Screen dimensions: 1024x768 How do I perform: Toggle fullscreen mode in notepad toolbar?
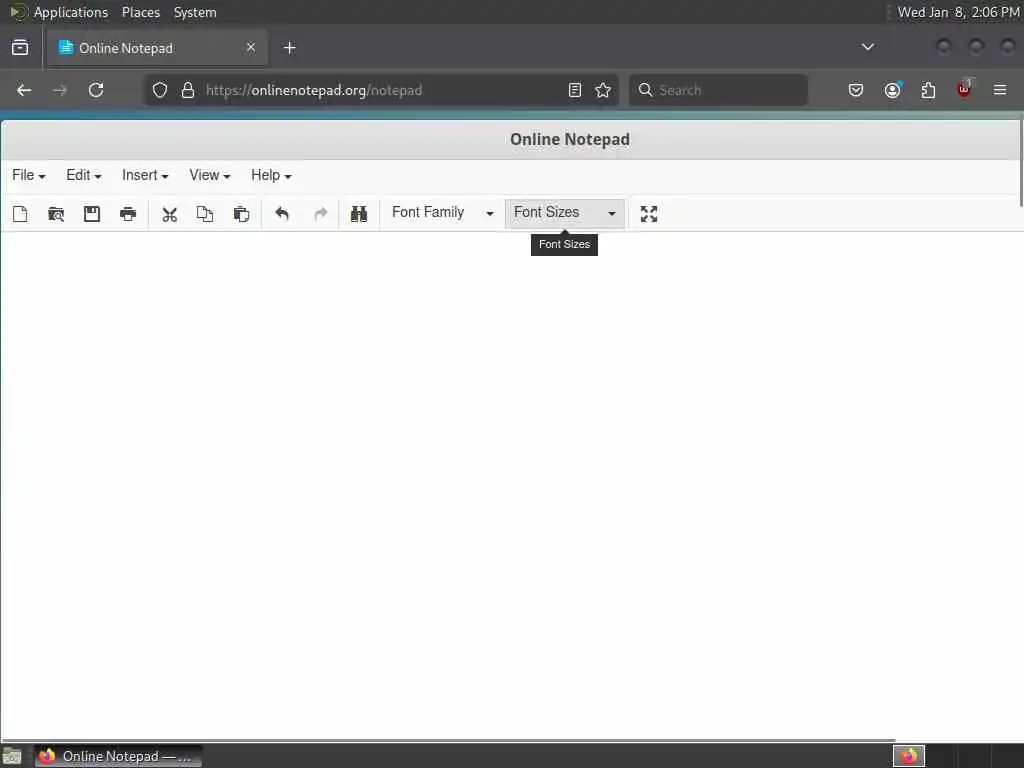click(648, 214)
